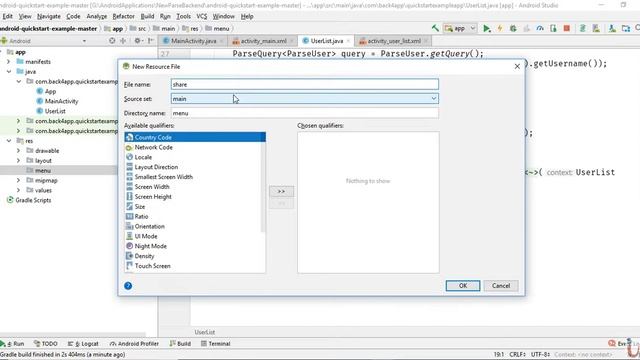The height and width of the screenshot is (360, 640).
Task: Click the Project Structure toolbar icon
Action: tap(626, 29)
